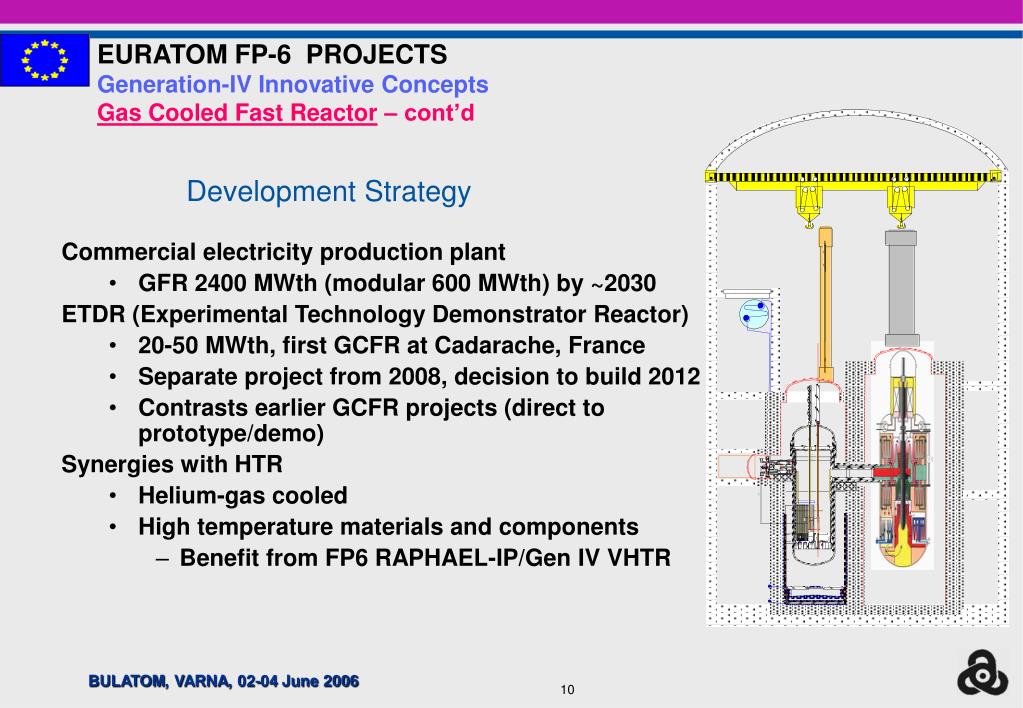Click bullet 'Contrasts earlier GCFR projects'
Image resolution: width=1023 pixels, height=708 pixels.
click(x=371, y=420)
